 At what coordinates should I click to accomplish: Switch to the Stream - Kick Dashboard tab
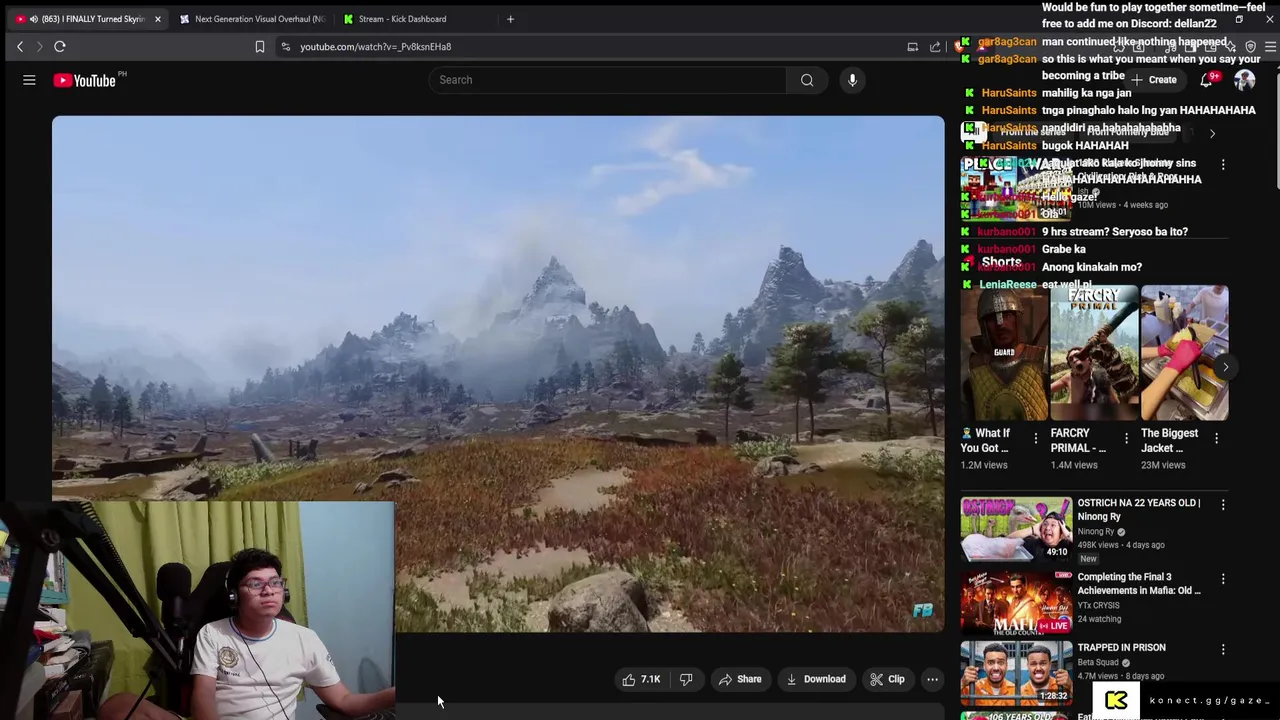tap(402, 19)
